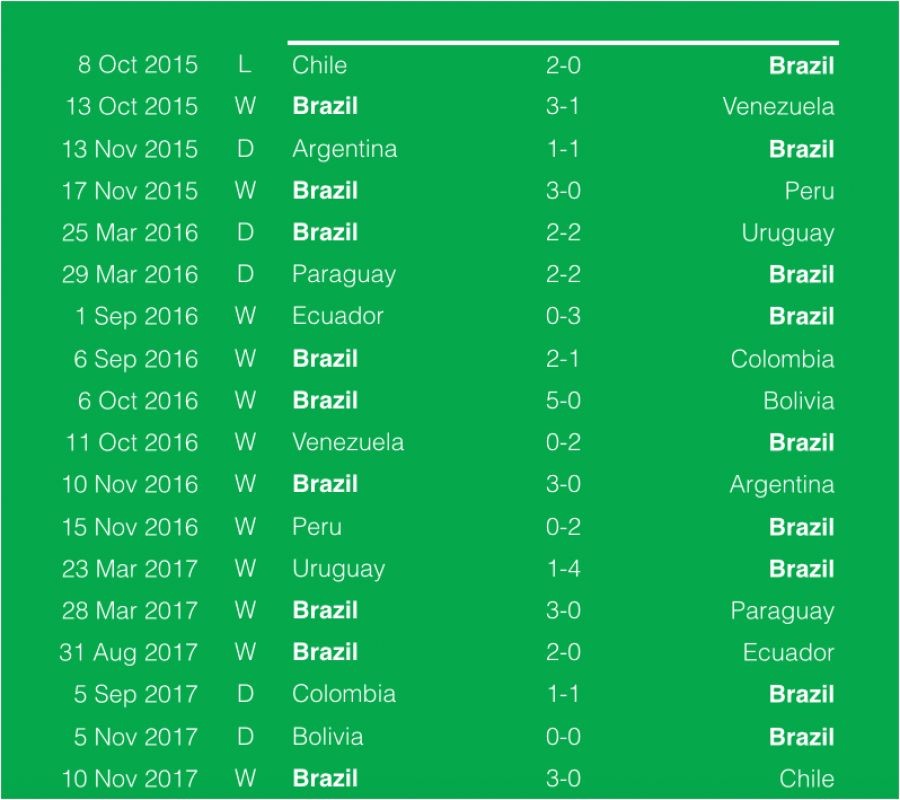The height and width of the screenshot is (800, 900).
Task: Click the 23 Mar 2017 match date
Action: 130,569
